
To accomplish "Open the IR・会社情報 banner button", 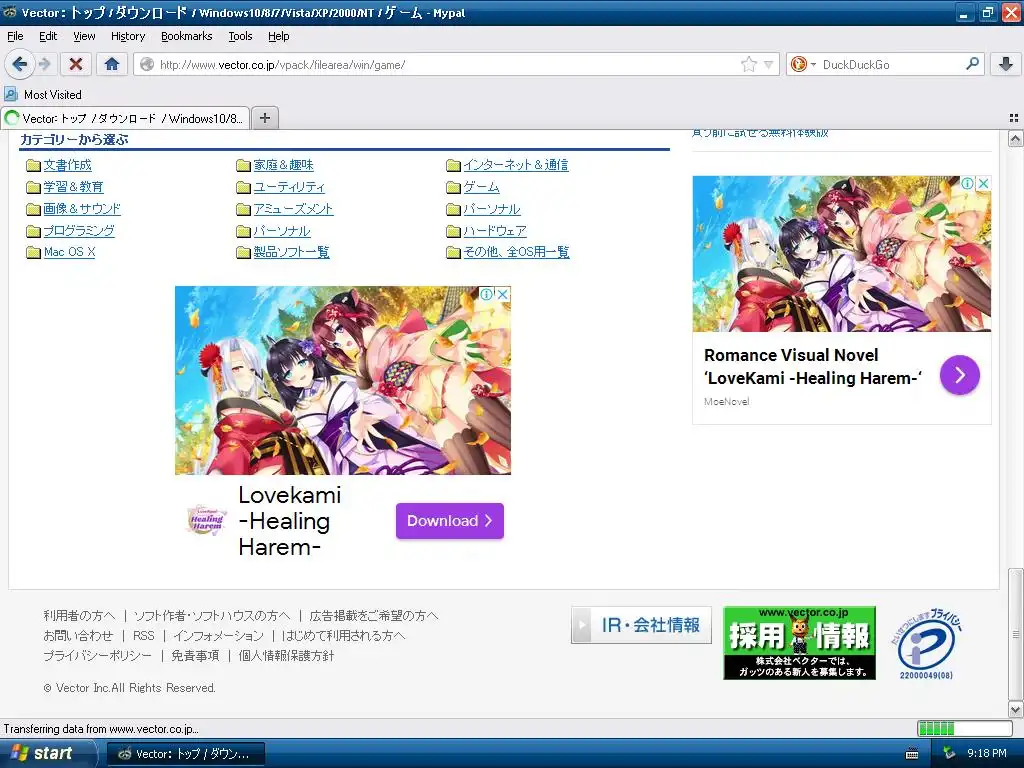I will pos(641,625).
